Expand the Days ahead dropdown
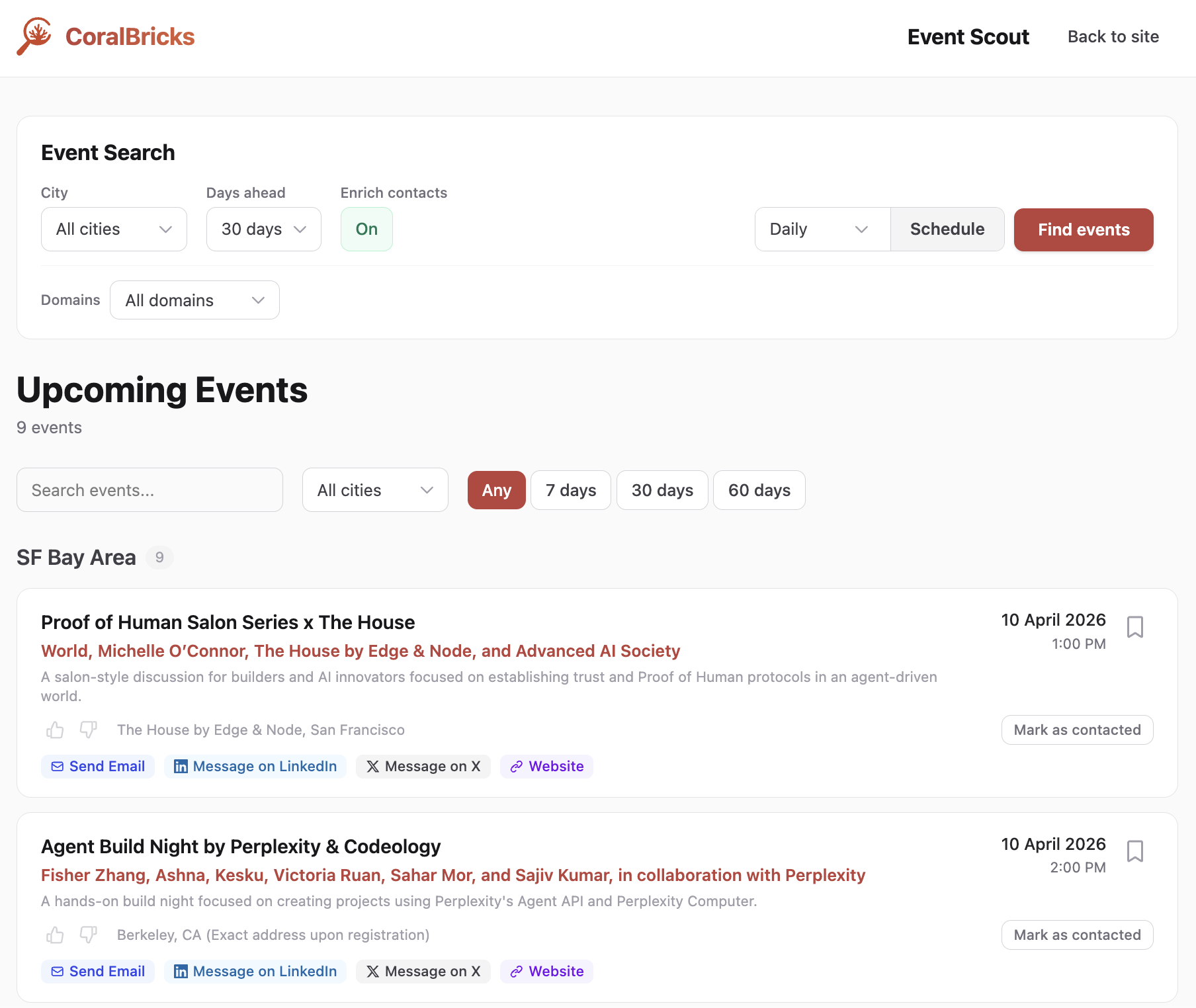Screen dimensions: 1196x1008 point(263,230)
